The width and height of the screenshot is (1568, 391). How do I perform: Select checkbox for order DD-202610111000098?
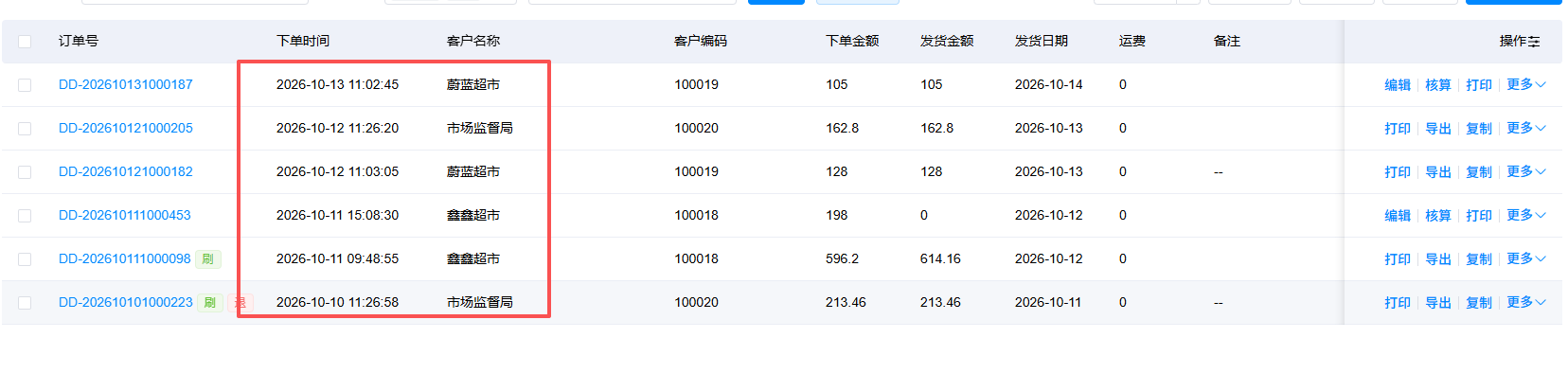coord(25,259)
